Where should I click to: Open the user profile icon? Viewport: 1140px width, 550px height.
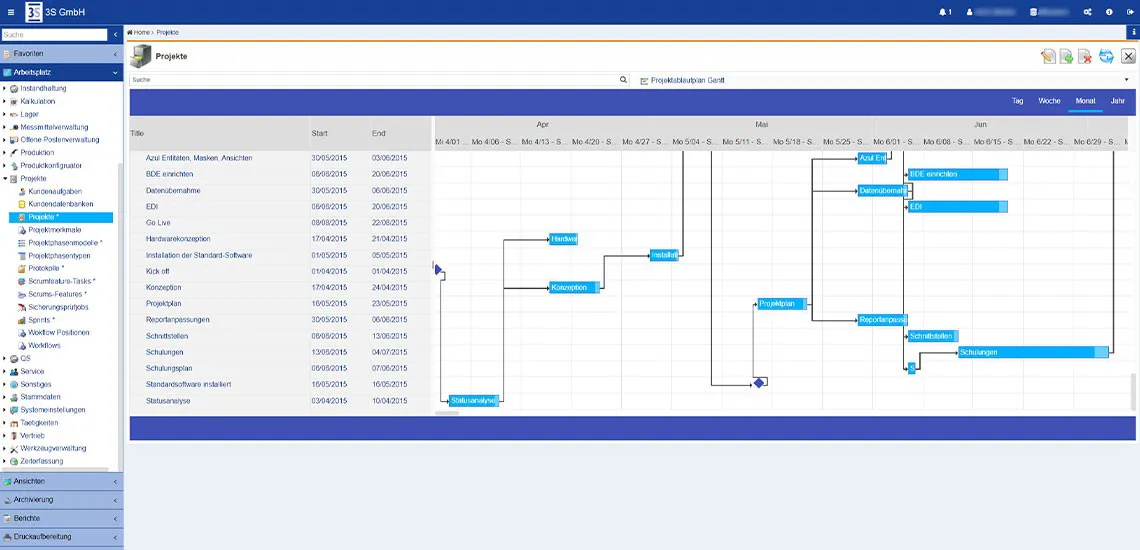tap(969, 12)
